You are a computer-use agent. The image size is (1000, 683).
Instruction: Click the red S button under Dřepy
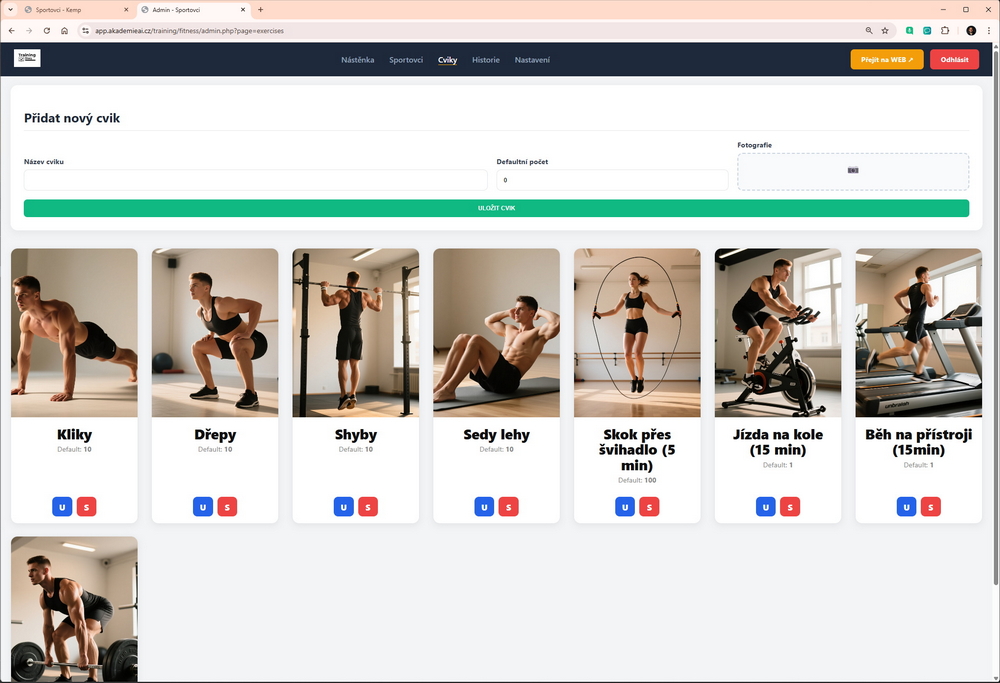click(x=227, y=507)
